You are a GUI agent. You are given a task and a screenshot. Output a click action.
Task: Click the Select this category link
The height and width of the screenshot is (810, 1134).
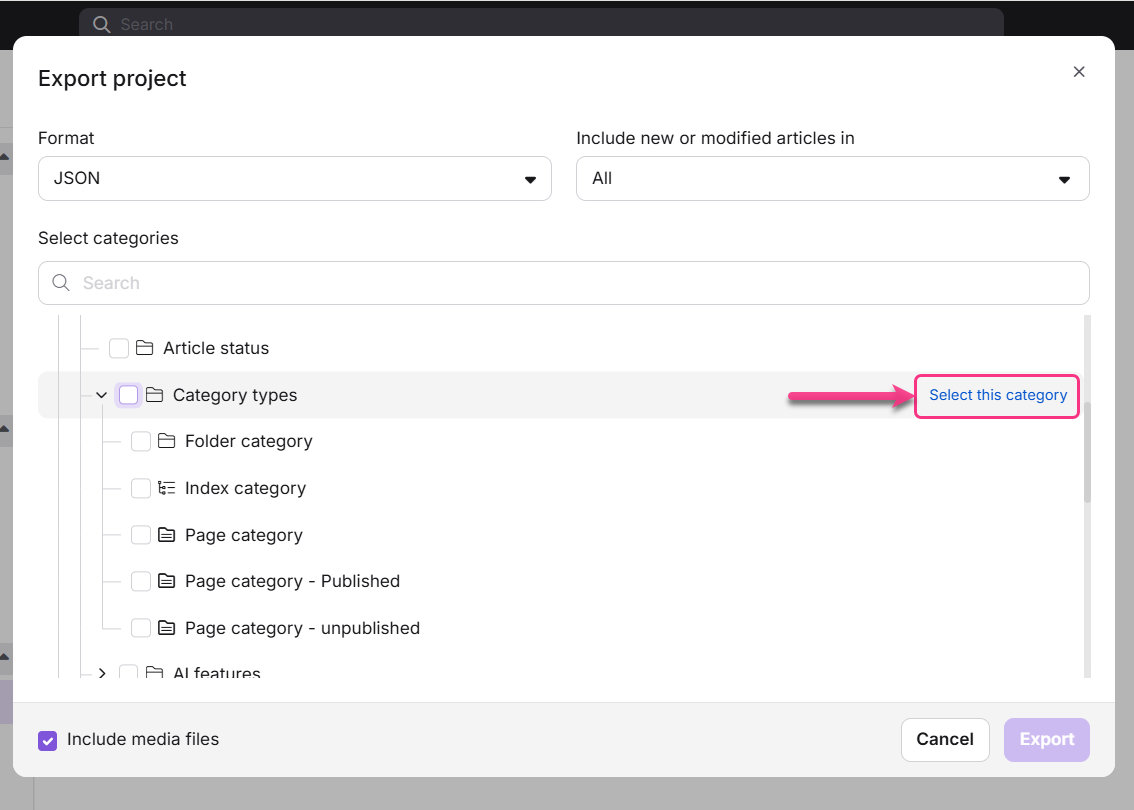coord(997,395)
